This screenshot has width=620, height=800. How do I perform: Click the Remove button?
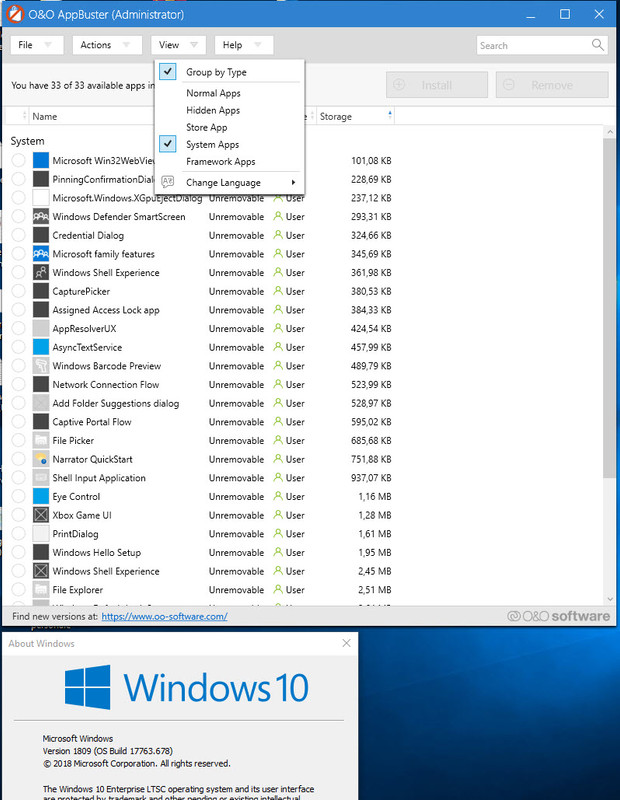(x=552, y=85)
